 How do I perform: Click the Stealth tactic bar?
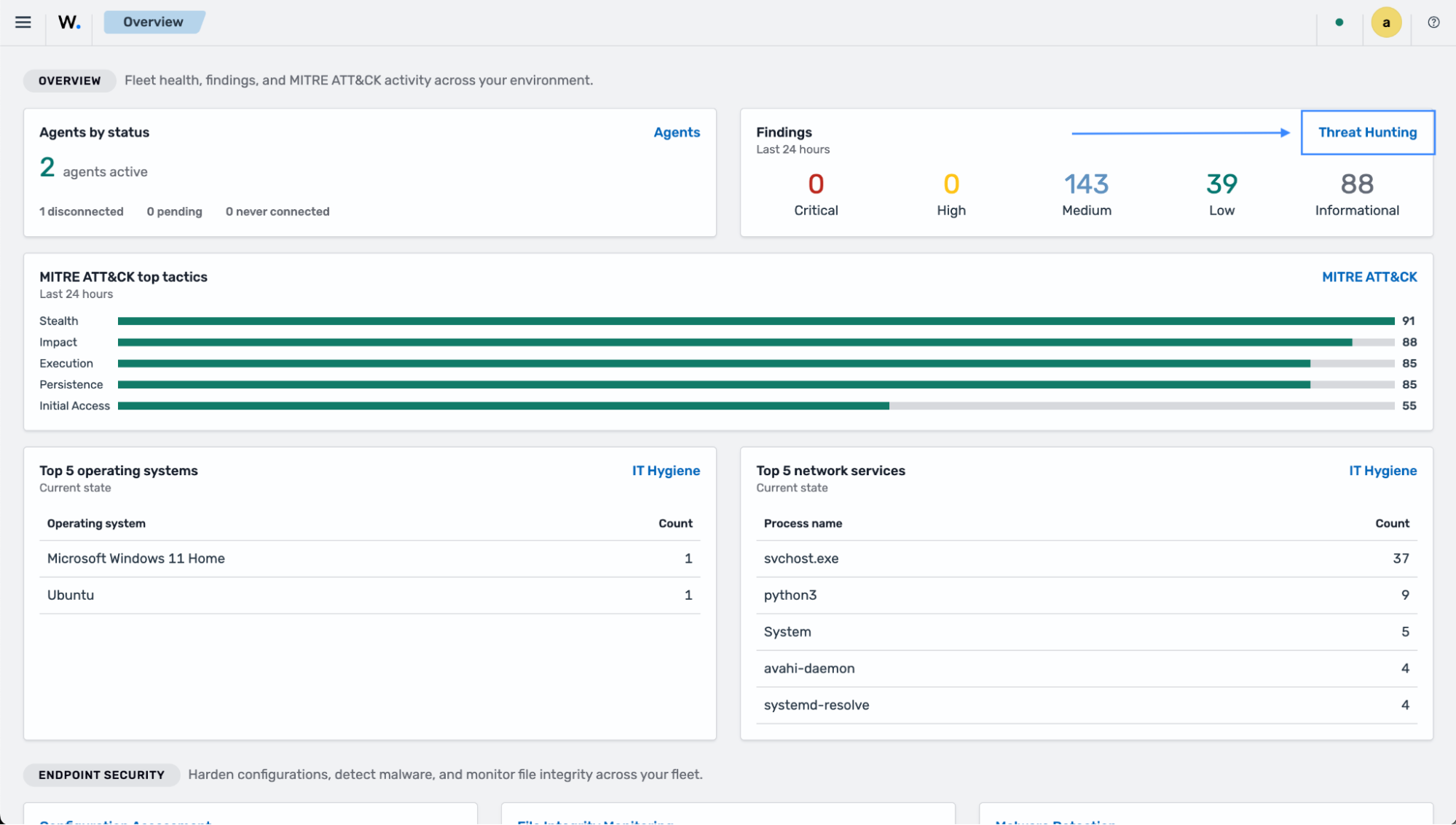756,321
